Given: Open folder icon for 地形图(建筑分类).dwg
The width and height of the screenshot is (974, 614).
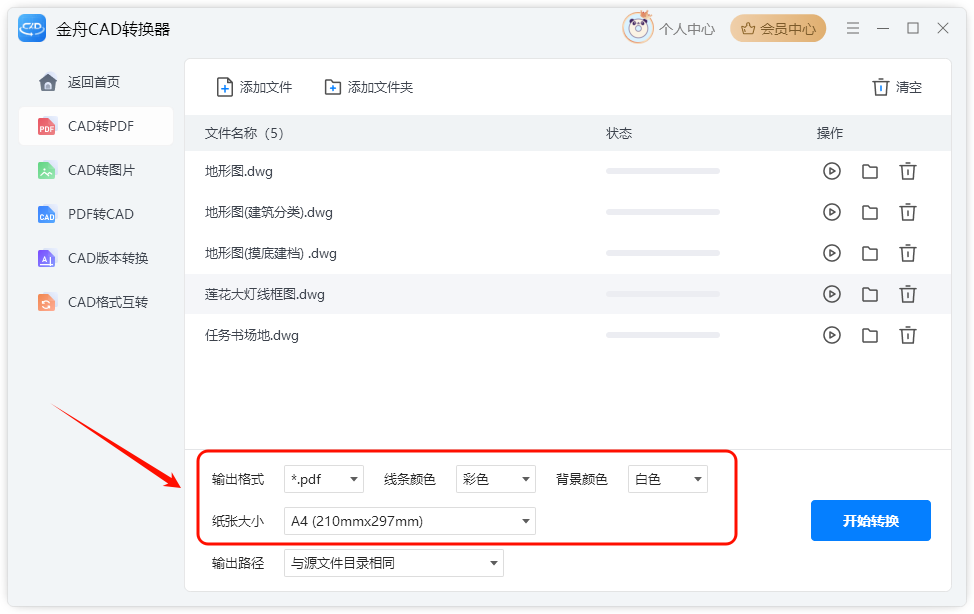Looking at the screenshot, I should (870, 212).
